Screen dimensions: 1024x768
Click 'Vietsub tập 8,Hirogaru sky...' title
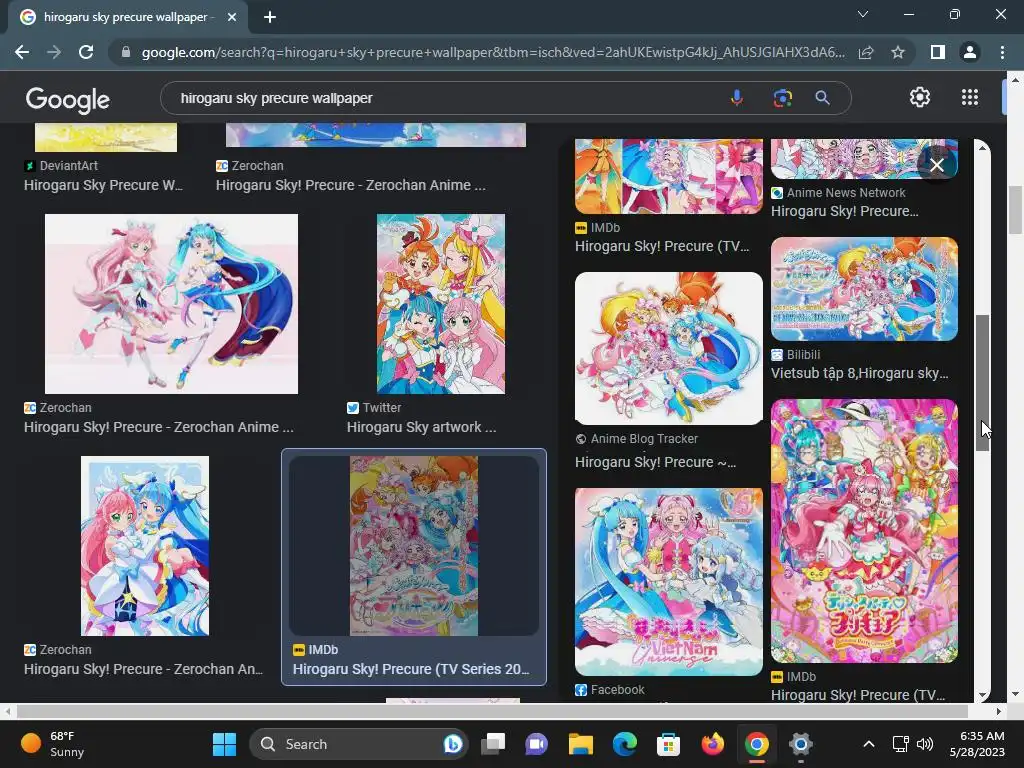859,373
